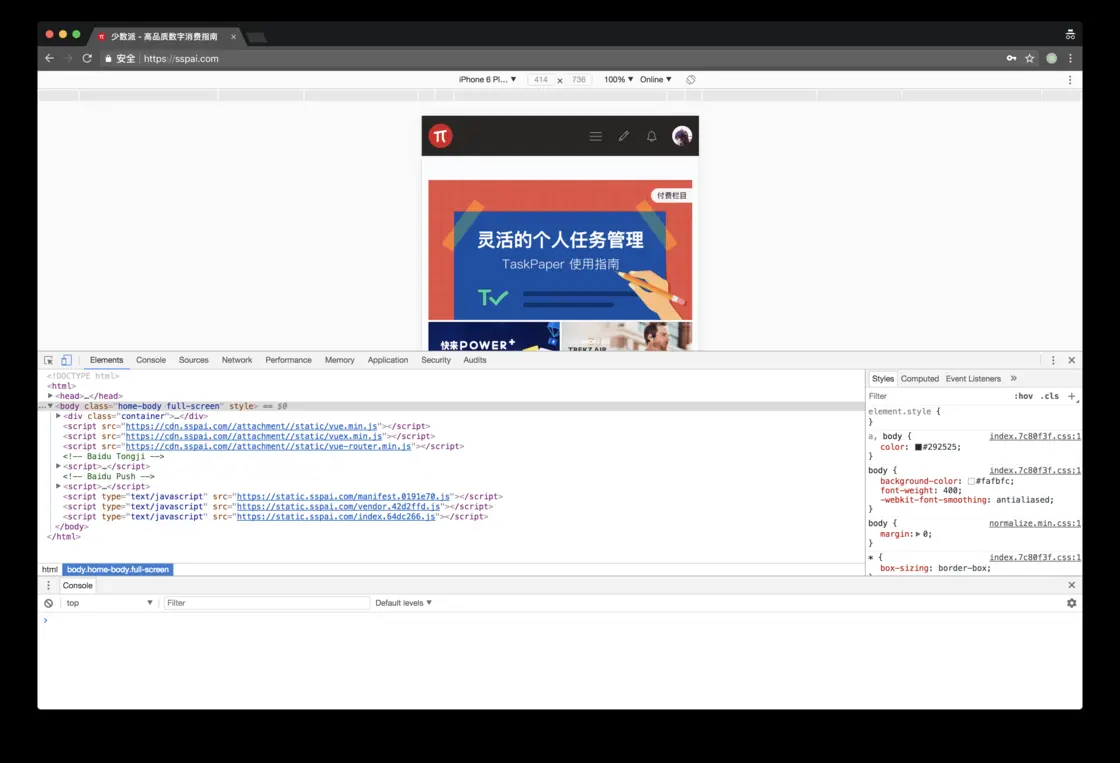The width and height of the screenshot is (1120, 763).
Task: Click the Styles Filter input
Action: (x=937, y=396)
